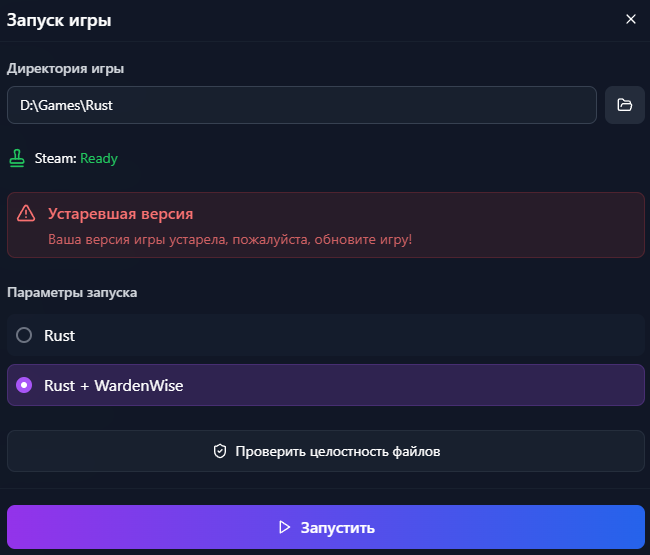Click the Запуск игры dialog title
The image size is (650, 555).
(x=59, y=20)
